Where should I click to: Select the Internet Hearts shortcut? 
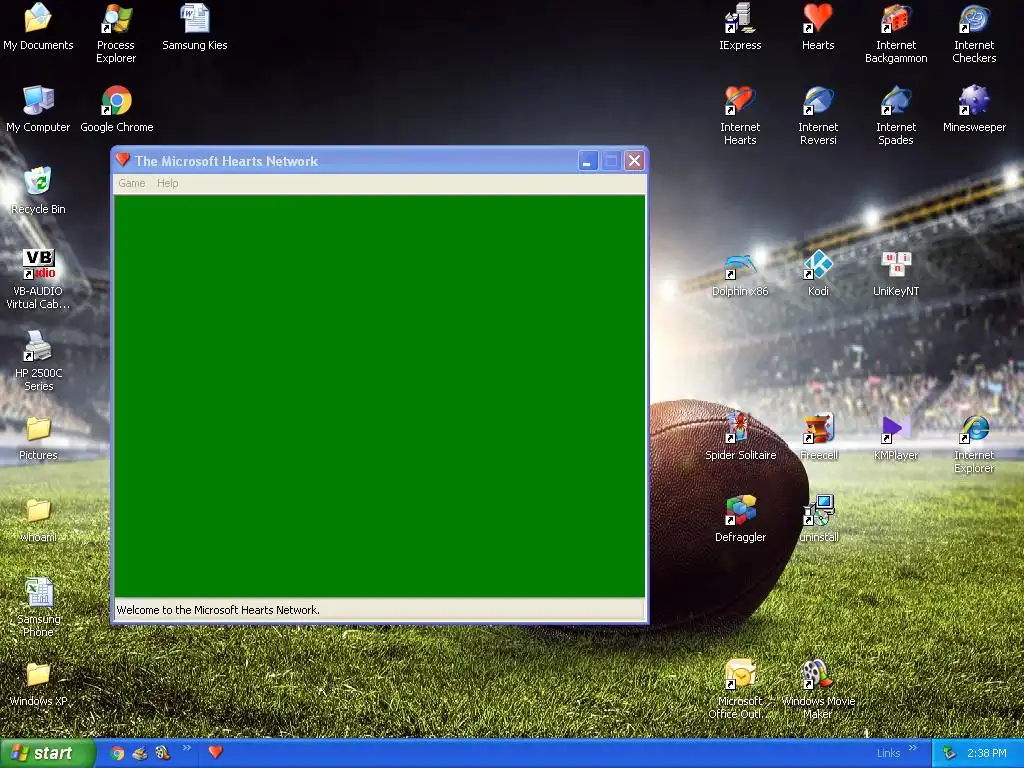click(740, 116)
